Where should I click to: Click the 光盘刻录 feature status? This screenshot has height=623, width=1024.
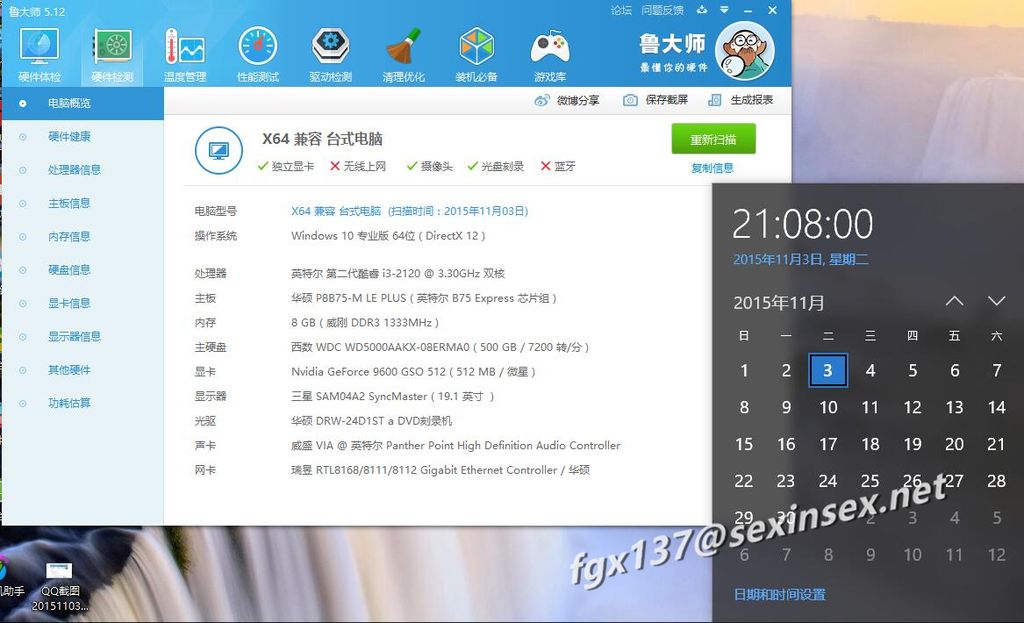496,167
